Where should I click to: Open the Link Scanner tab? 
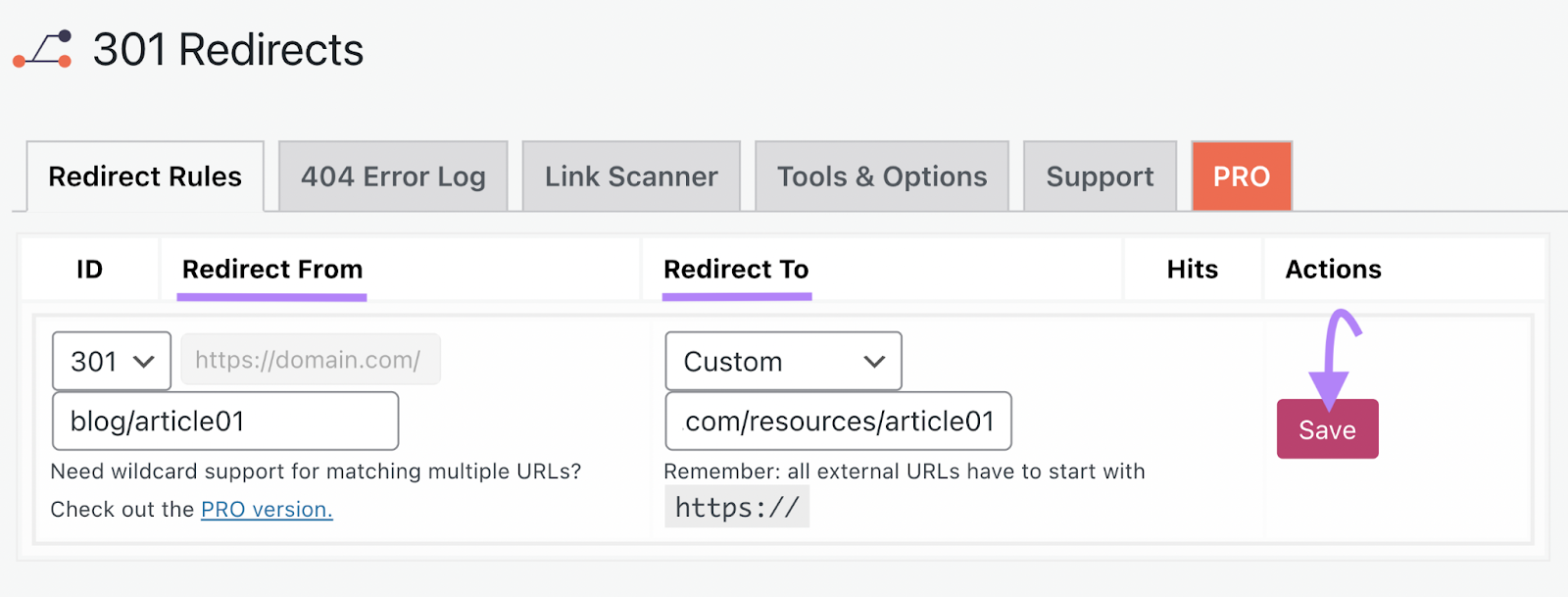[630, 176]
